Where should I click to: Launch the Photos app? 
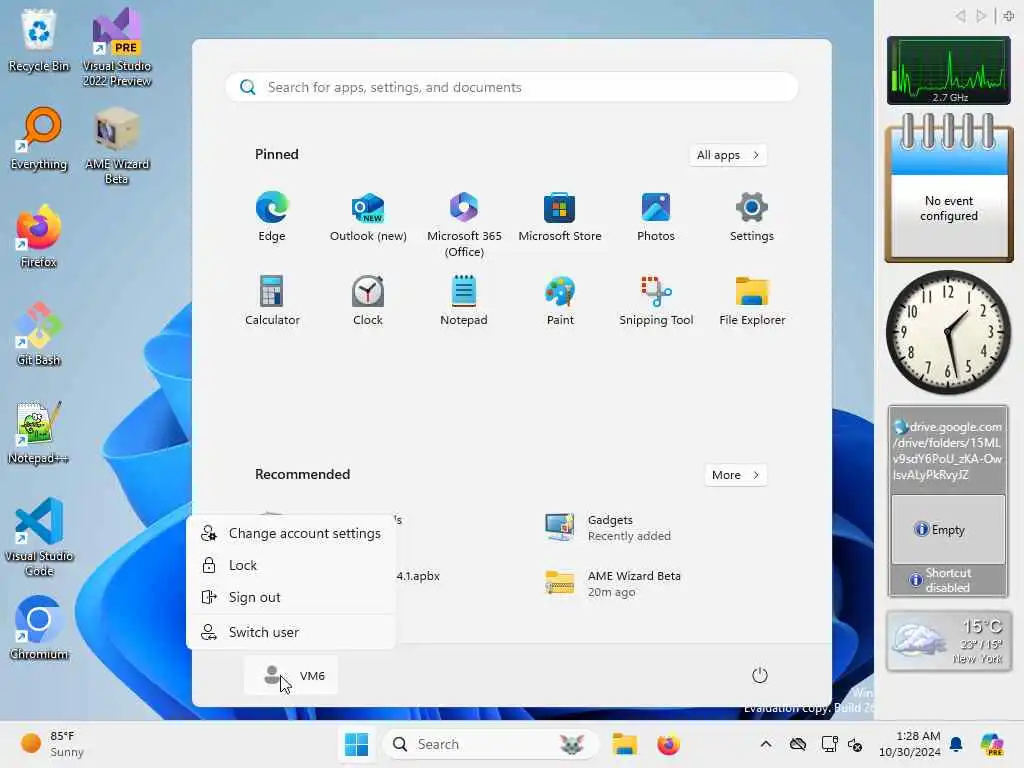656,216
